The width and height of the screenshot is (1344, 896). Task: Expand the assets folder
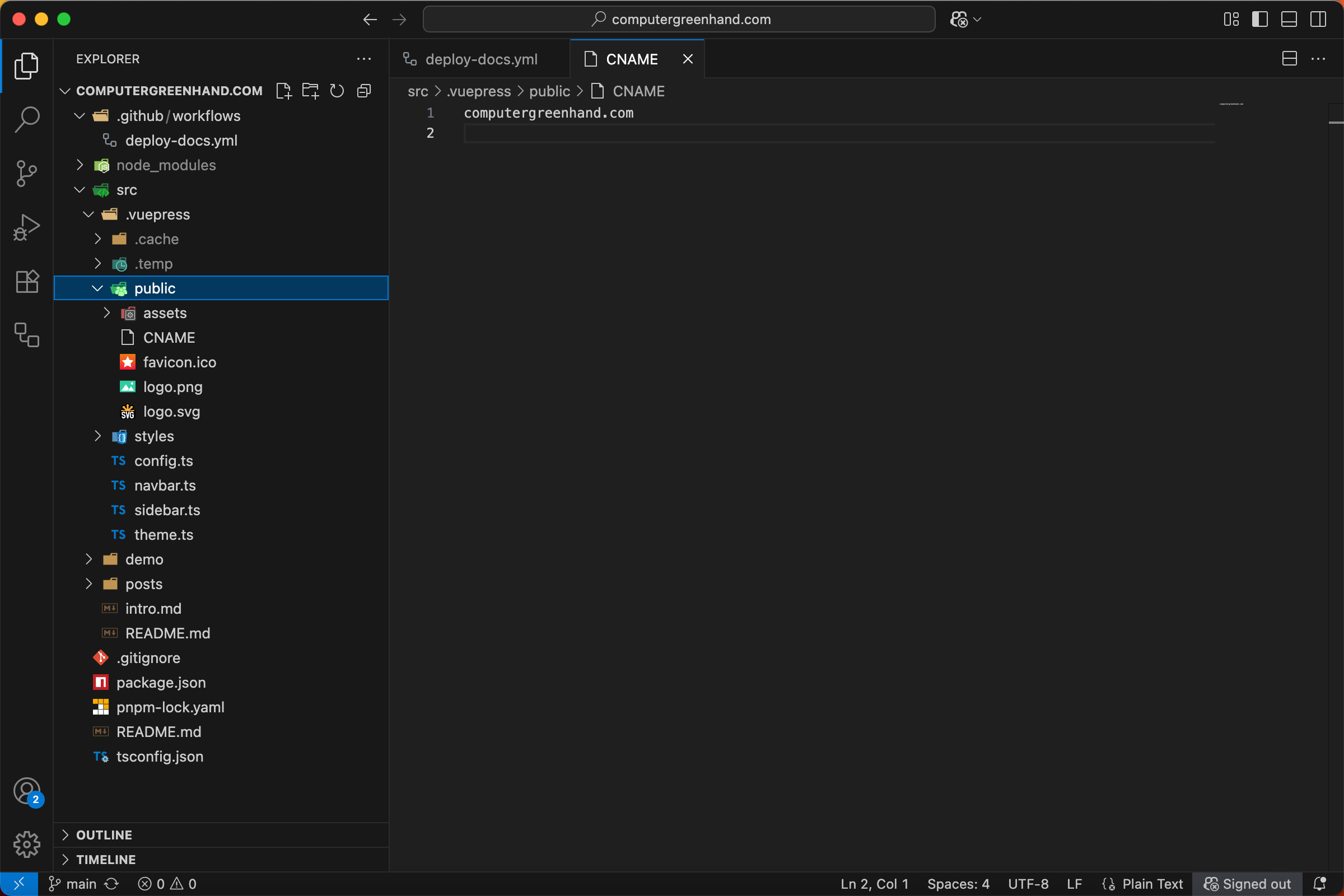pyautogui.click(x=106, y=312)
